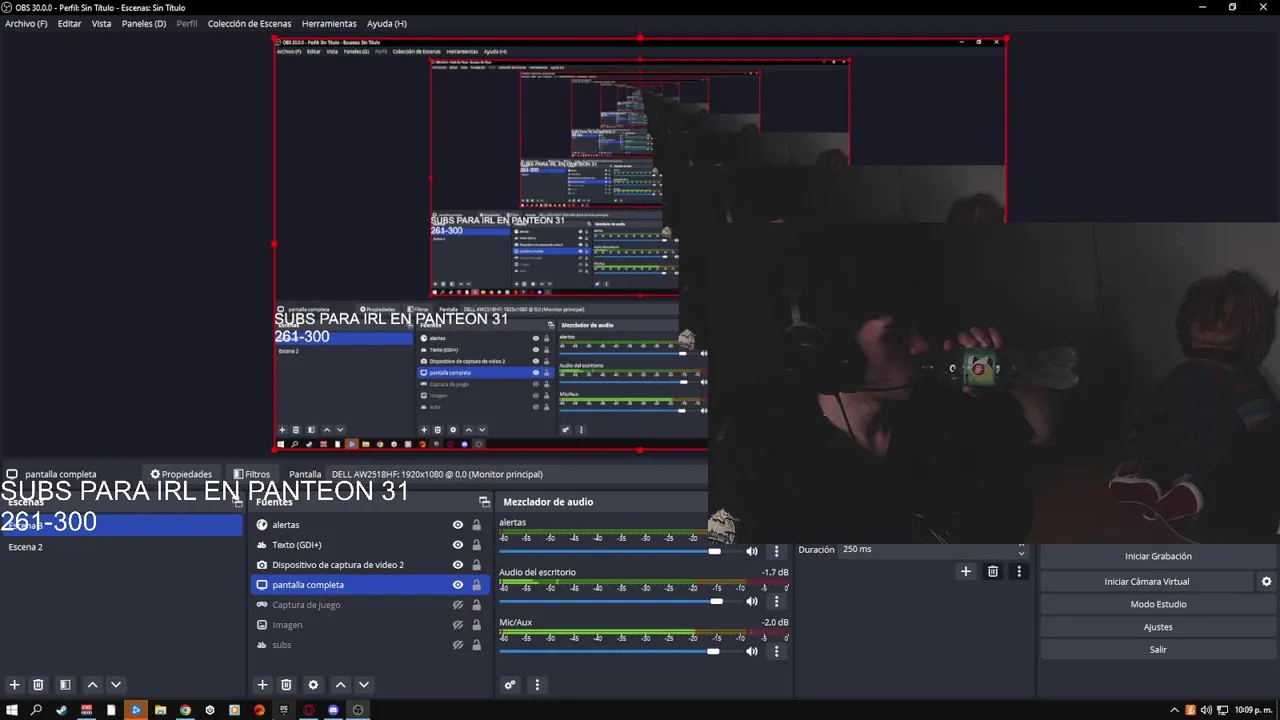1280x720 pixels.
Task: Open Ajustes settings
Action: pyautogui.click(x=1158, y=627)
